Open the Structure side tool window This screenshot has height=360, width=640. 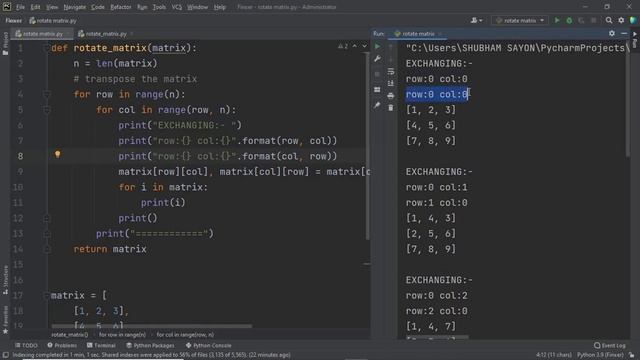click(5, 280)
